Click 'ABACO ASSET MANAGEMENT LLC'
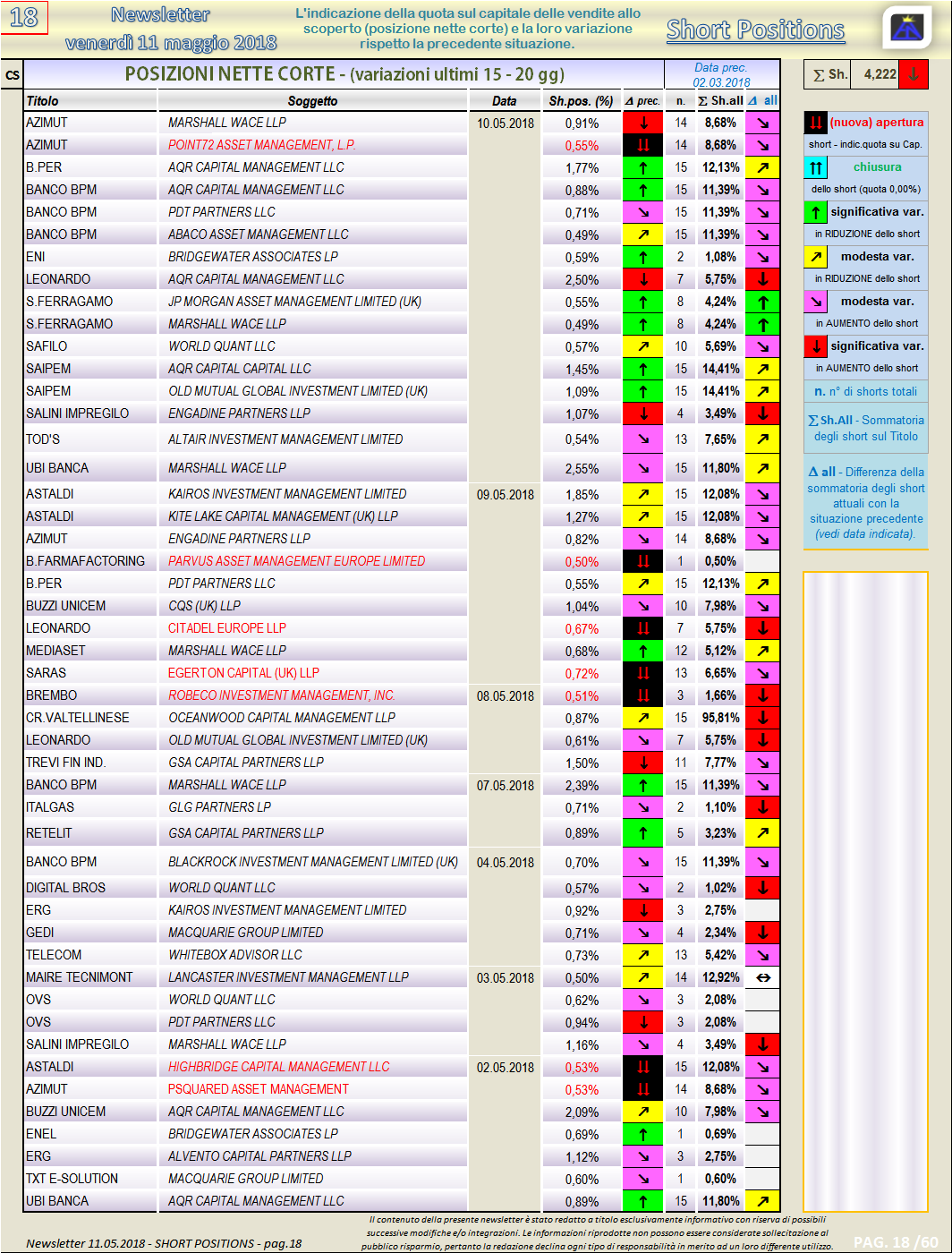 259,234
